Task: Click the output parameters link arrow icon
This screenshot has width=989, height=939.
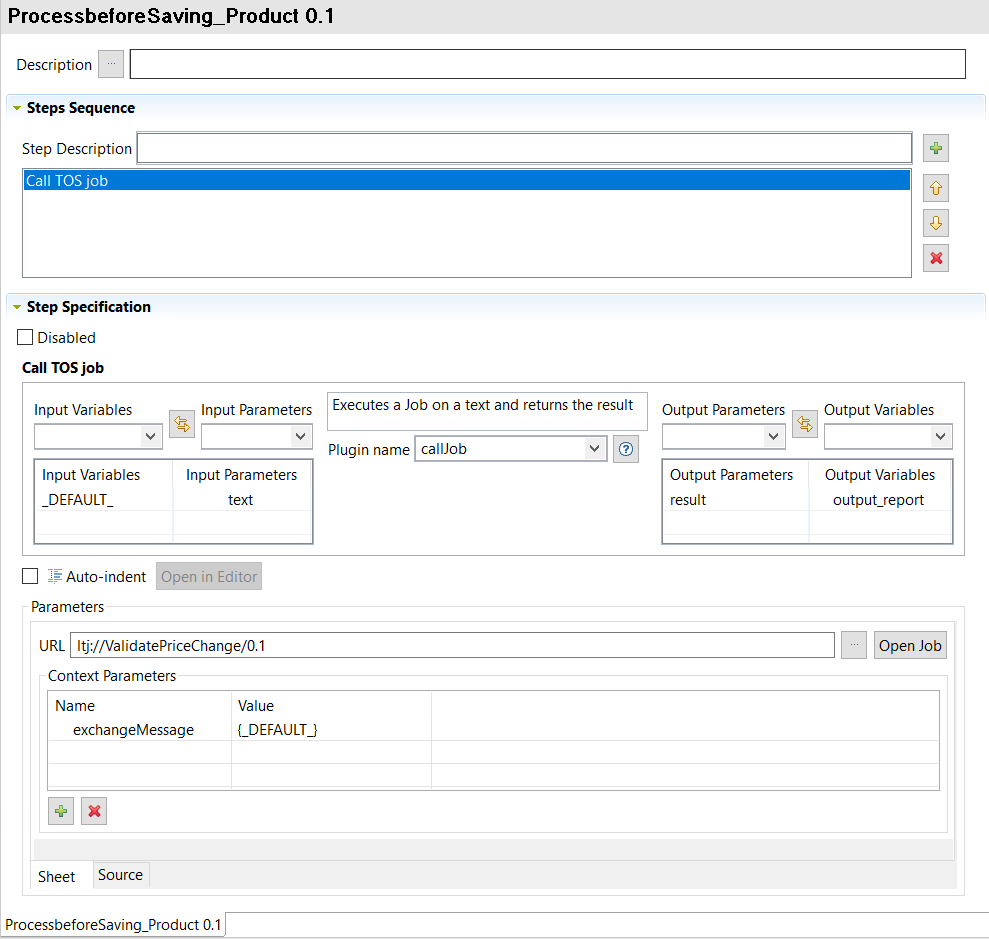Action: 804,424
